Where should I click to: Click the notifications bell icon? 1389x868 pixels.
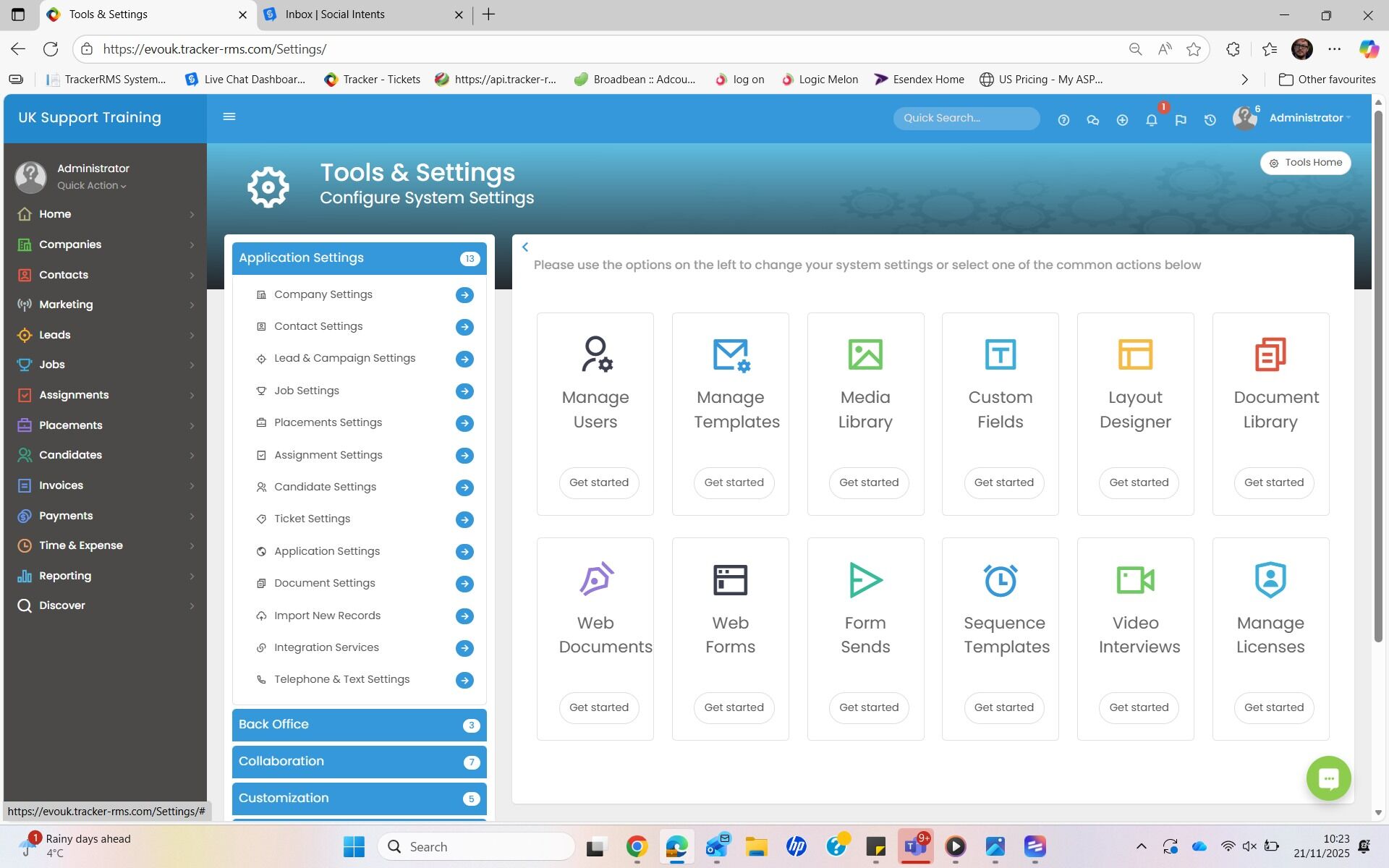click(1151, 120)
